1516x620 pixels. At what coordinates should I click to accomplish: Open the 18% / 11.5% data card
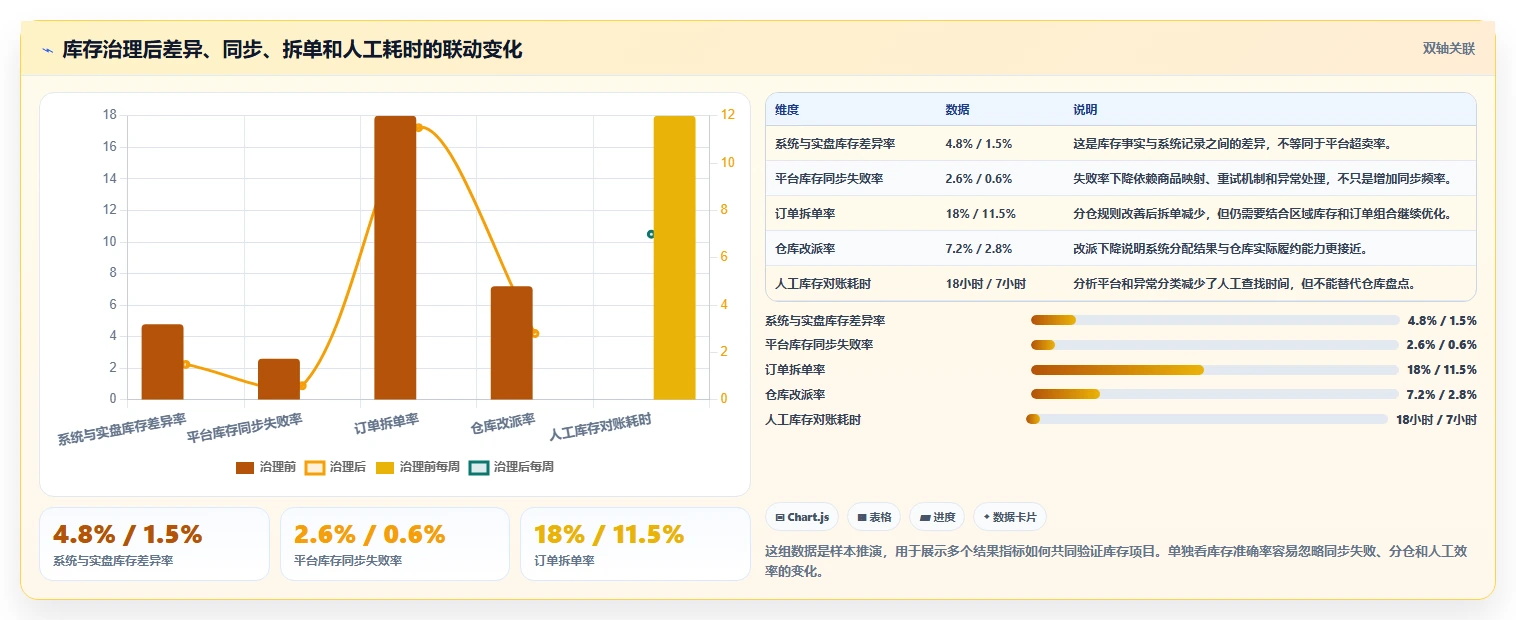pos(635,544)
